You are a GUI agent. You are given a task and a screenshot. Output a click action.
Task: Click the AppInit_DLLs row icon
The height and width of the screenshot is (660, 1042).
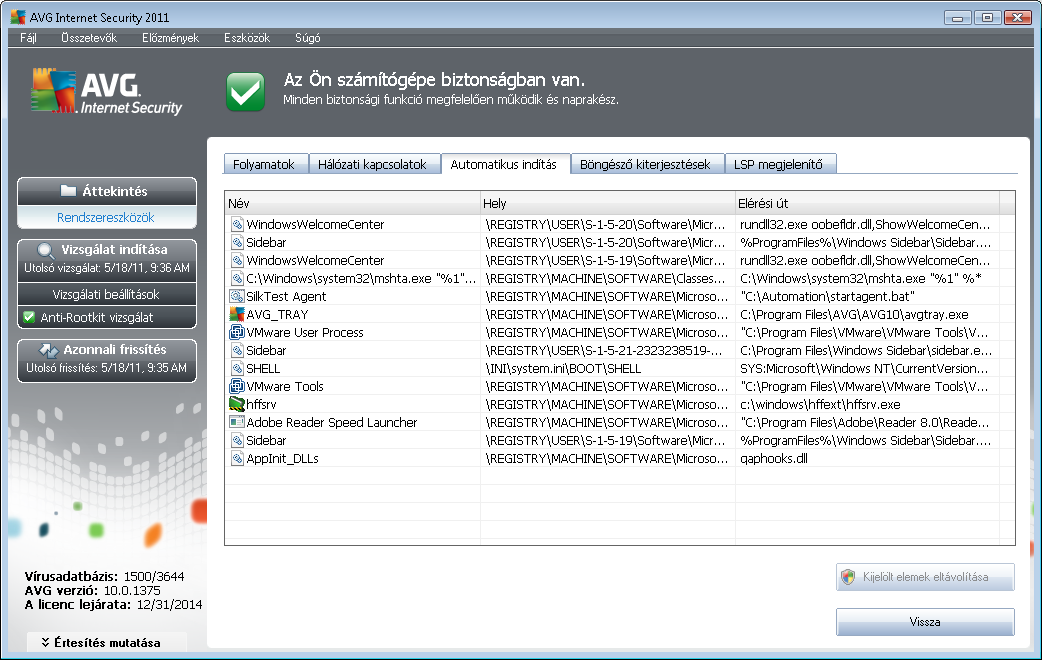[x=237, y=459]
